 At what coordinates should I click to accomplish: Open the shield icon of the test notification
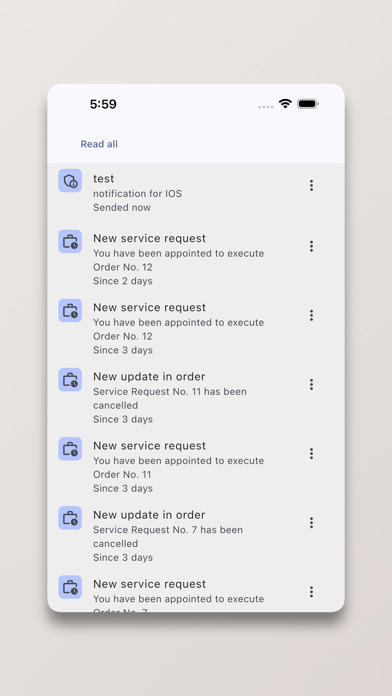pyautogui.click(x=70, y=181)
